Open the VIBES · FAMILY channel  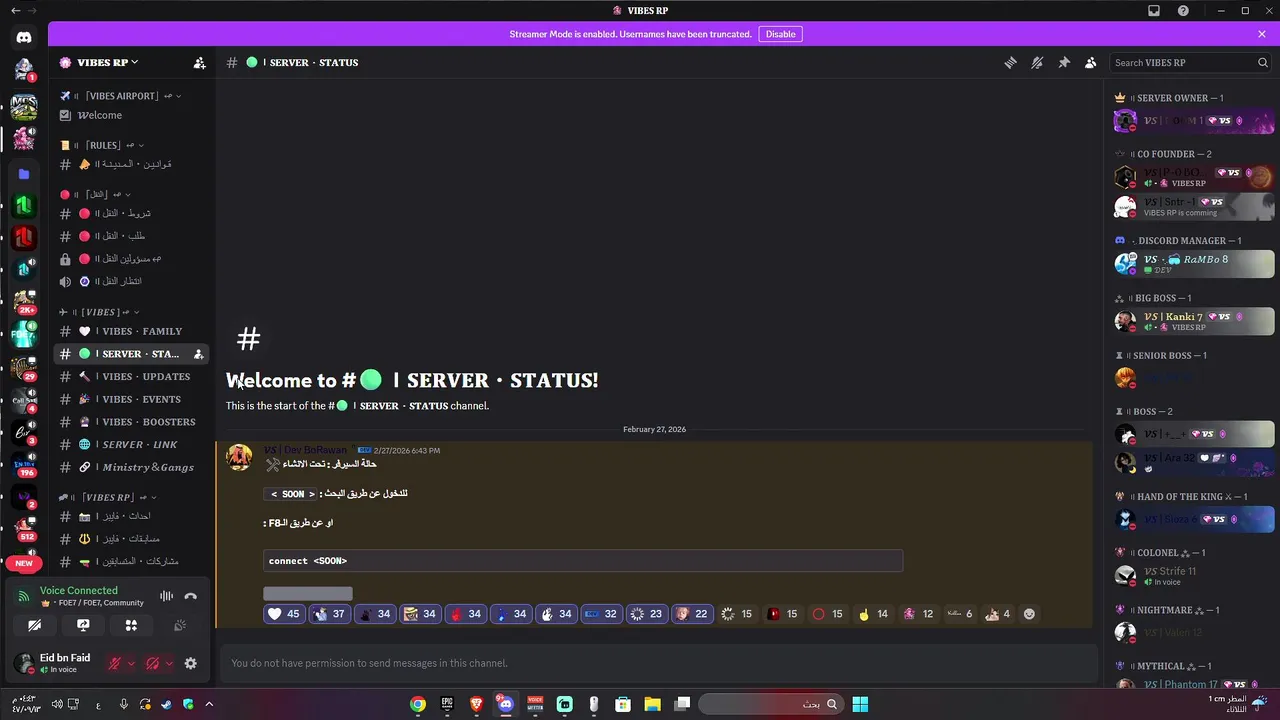click(131, 331)
